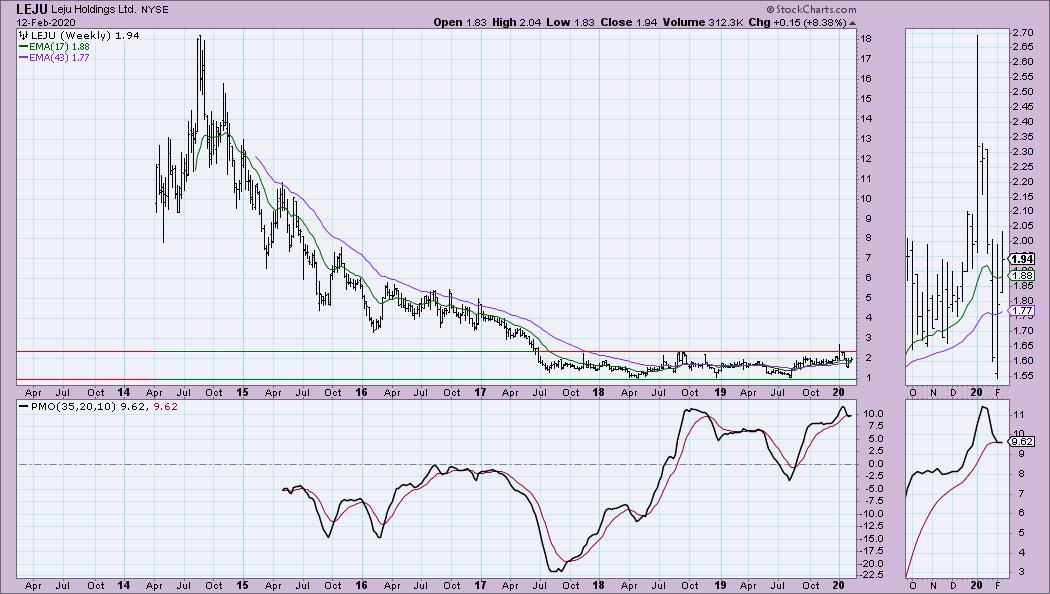Image resolution: width=1050 pixels, height=594 pixels.
Task: Click the bold 1.94 price tag on the zoom panel
Action: tap(1022, 259)
